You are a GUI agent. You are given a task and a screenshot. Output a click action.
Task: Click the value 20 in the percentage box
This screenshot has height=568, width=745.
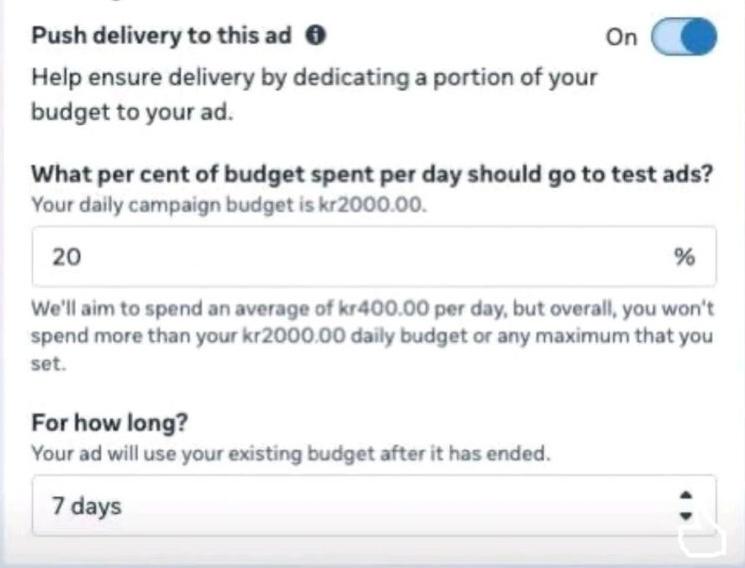(x=66, y=257)
